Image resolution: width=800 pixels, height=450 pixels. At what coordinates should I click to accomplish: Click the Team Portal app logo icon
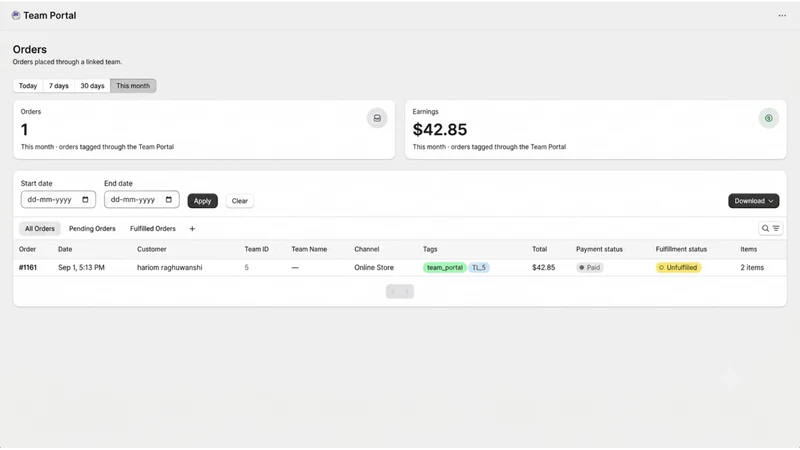pyautogui.click(x=16, y=15)
